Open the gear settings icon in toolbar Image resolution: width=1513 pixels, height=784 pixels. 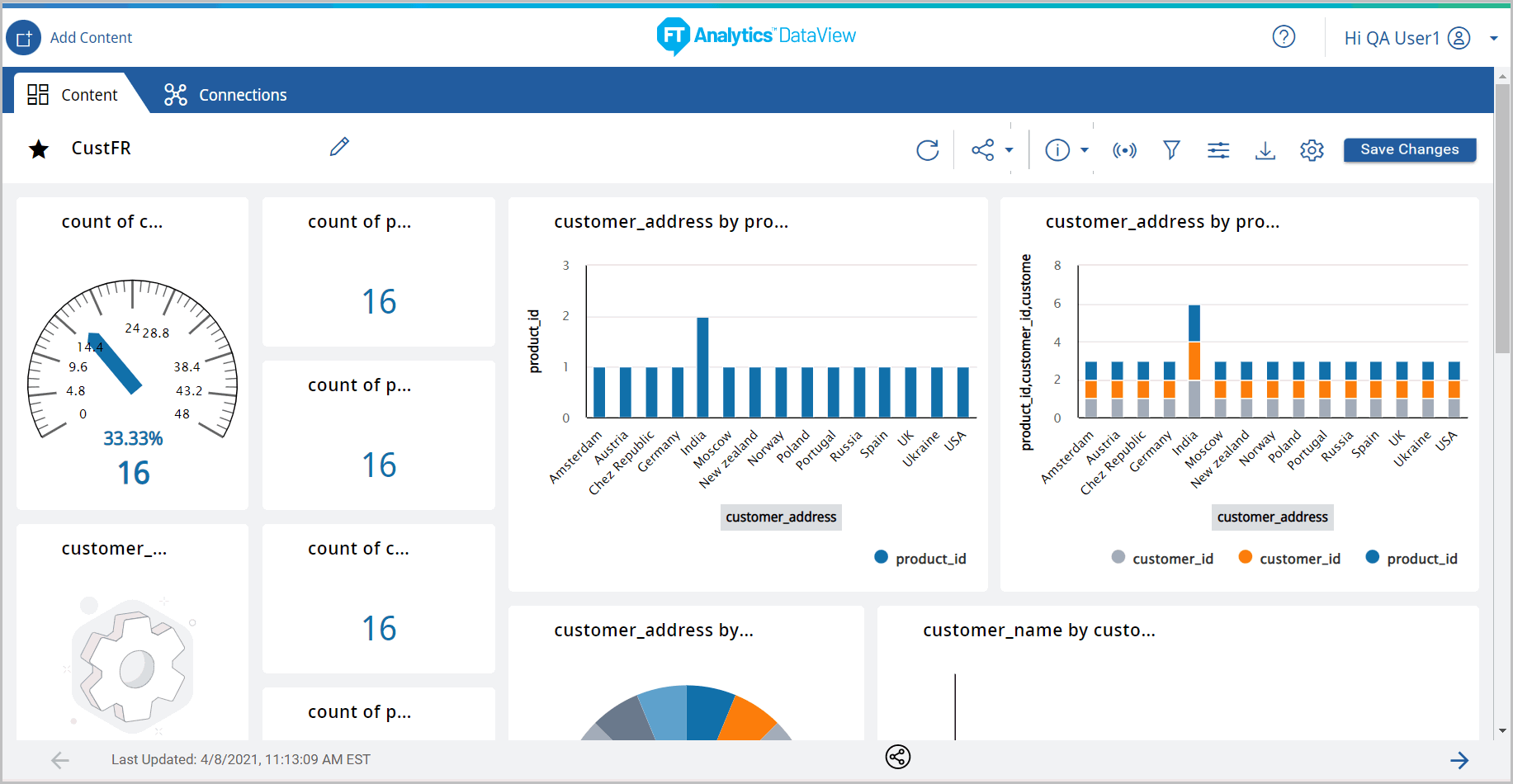pos(1312,150)
